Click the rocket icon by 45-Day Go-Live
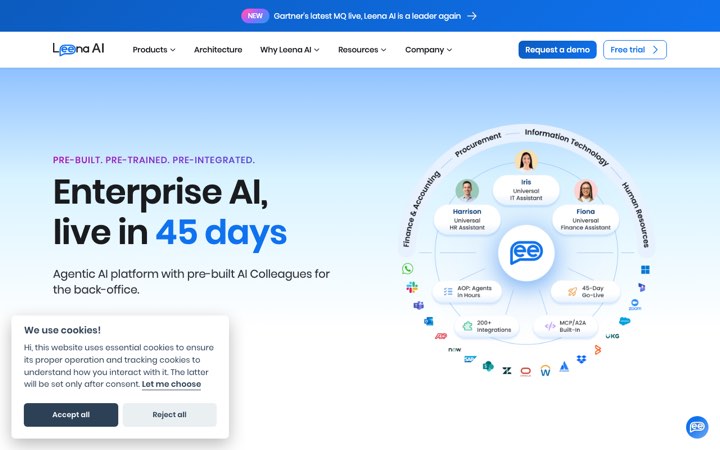Image resolution: width=720 pixels, height=450 pixels. coord(572,292)
